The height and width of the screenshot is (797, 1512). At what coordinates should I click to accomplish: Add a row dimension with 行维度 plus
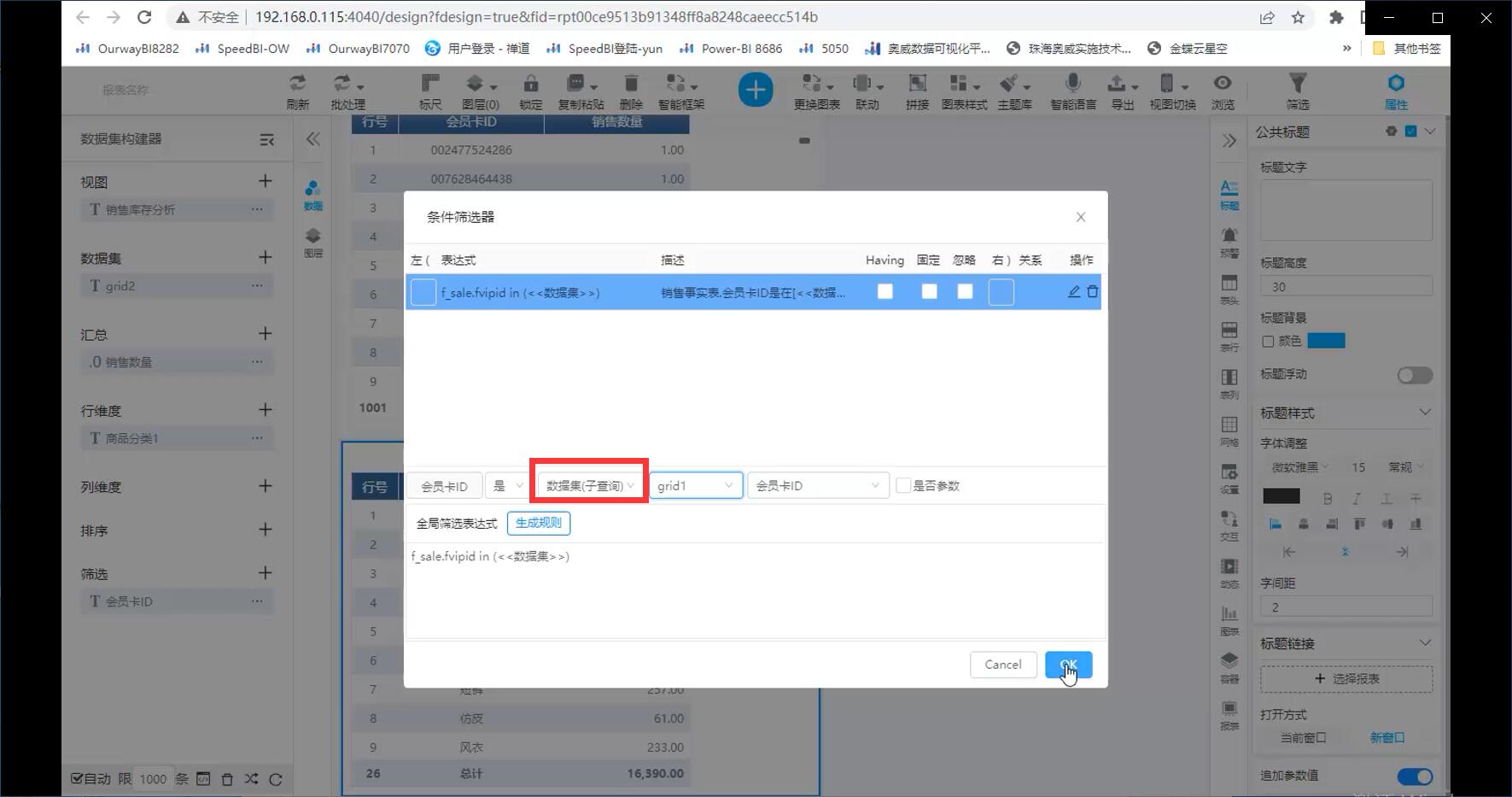pos(266,410)
